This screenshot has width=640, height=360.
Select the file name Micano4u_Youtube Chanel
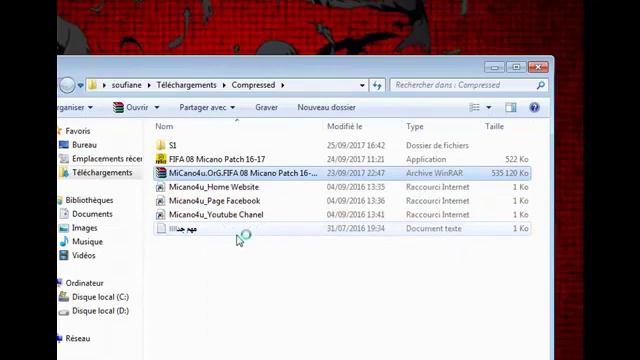pos(216,215)
